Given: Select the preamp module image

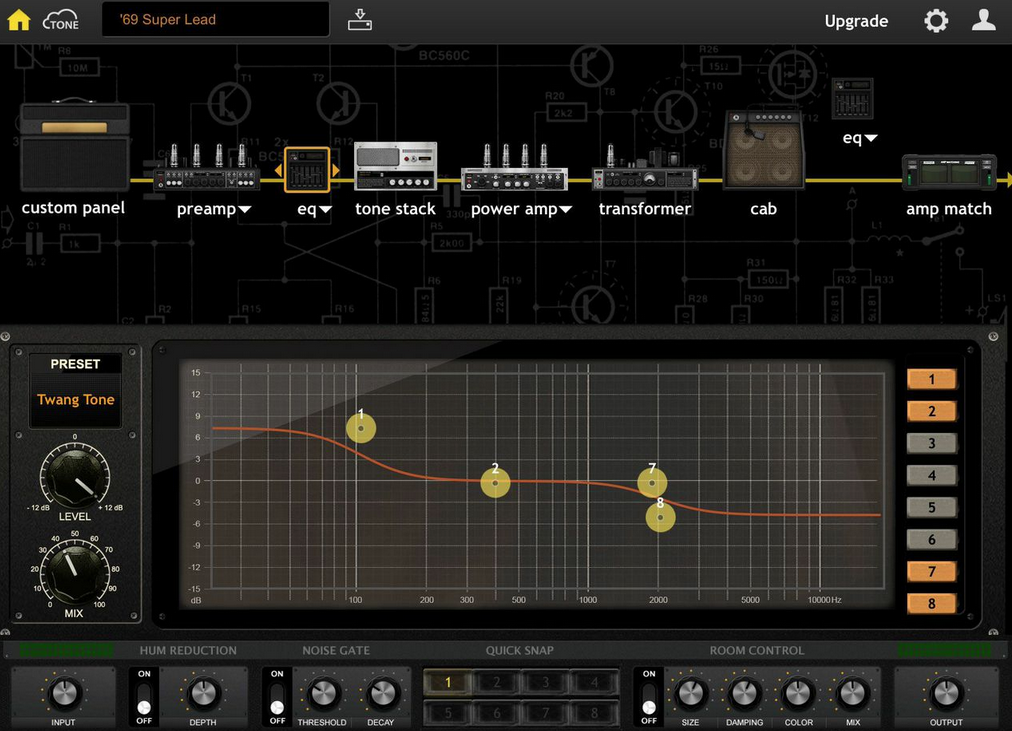Looking at the screenshot, I should point(208,167).
